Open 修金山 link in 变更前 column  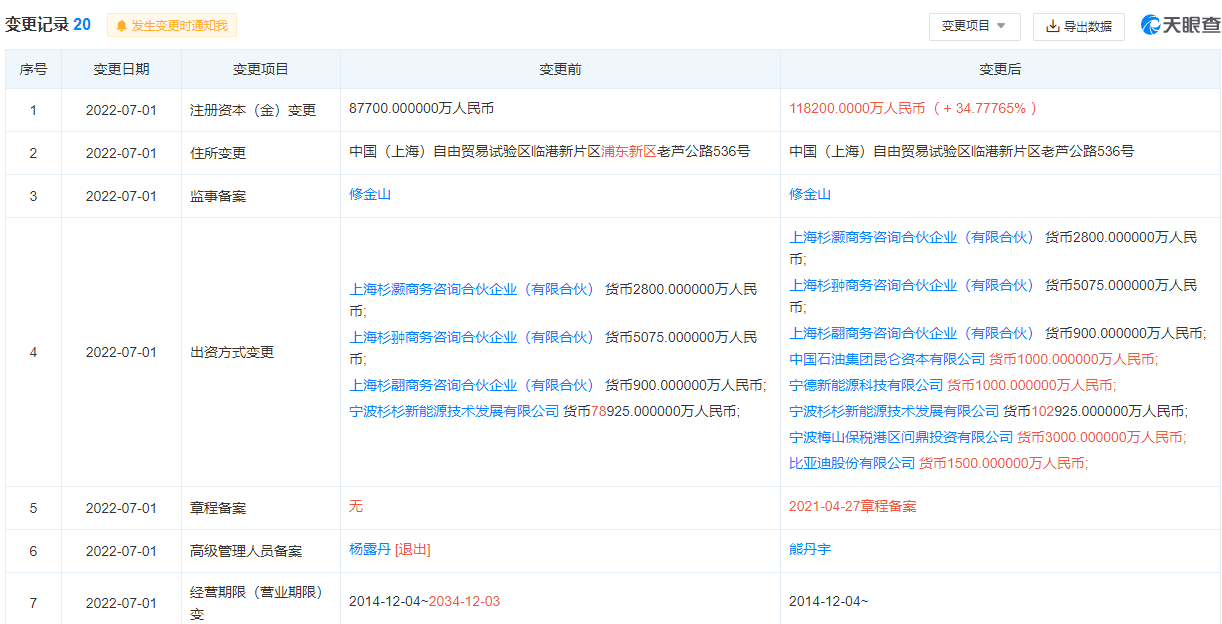(370, 194)
